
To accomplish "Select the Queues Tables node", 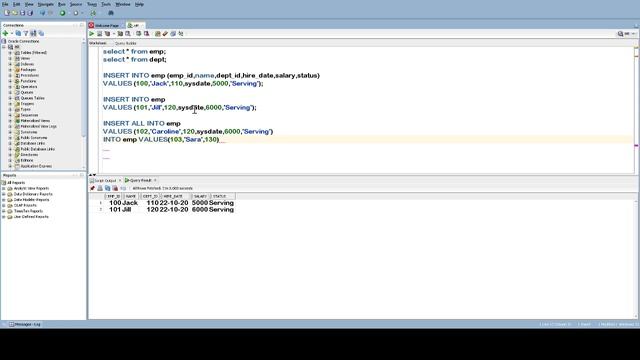I will click(x=33, y=98).
